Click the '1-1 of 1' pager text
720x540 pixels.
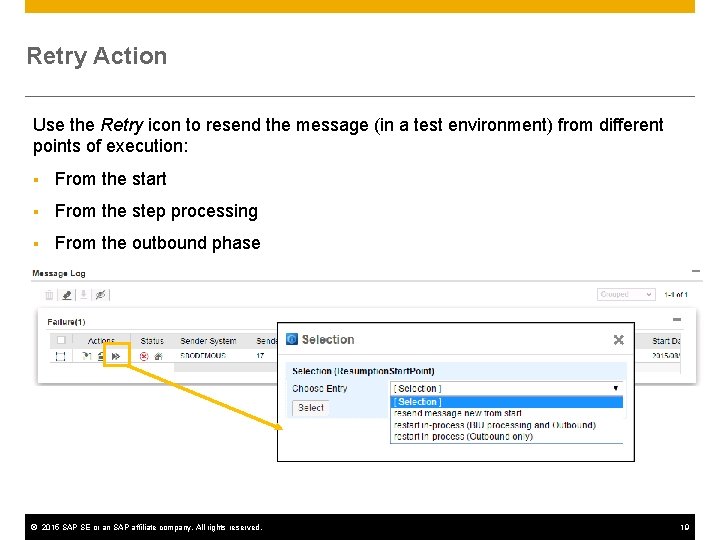pos(676,295)
